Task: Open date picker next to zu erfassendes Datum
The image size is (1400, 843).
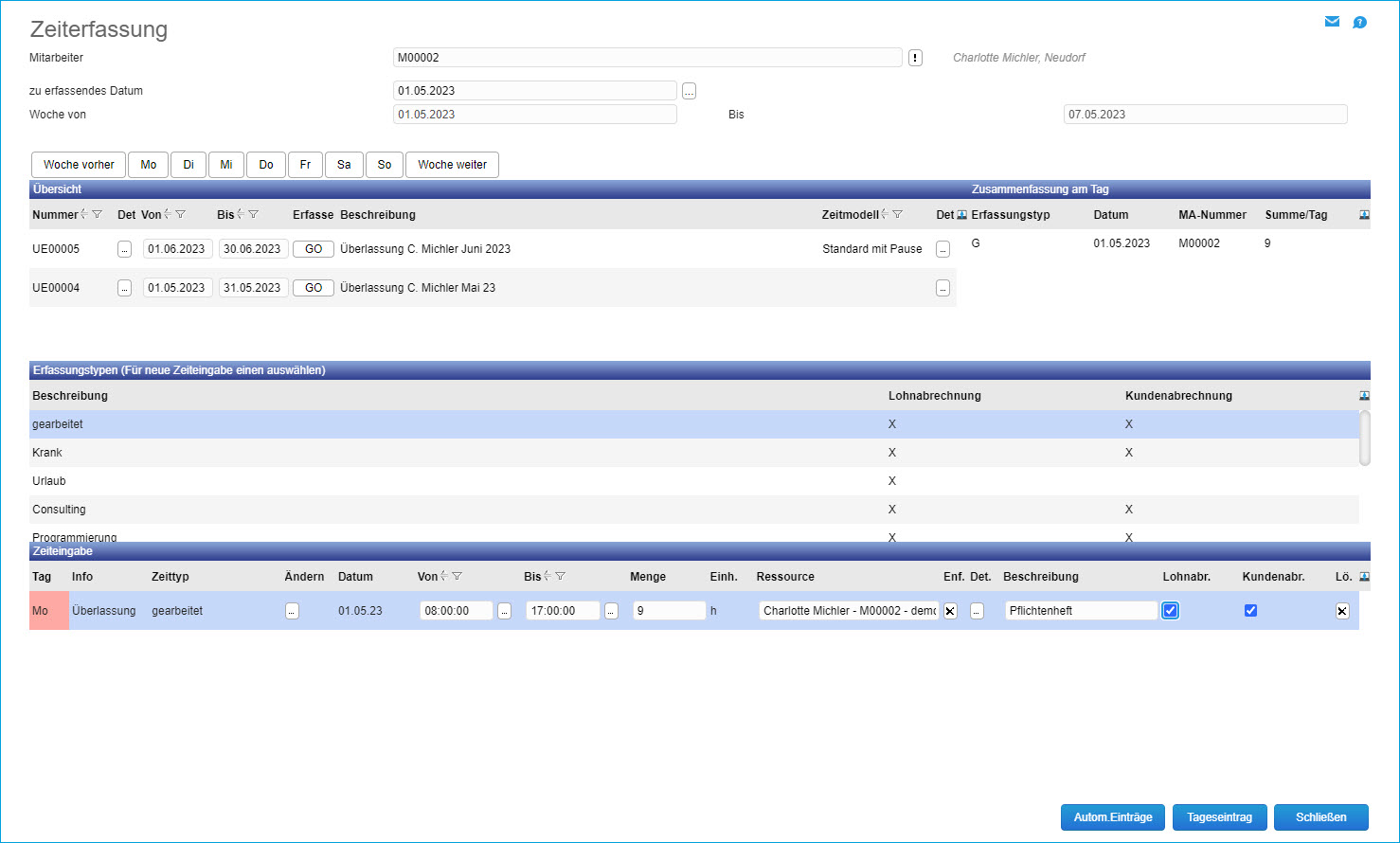Action: tap(689, 91)
